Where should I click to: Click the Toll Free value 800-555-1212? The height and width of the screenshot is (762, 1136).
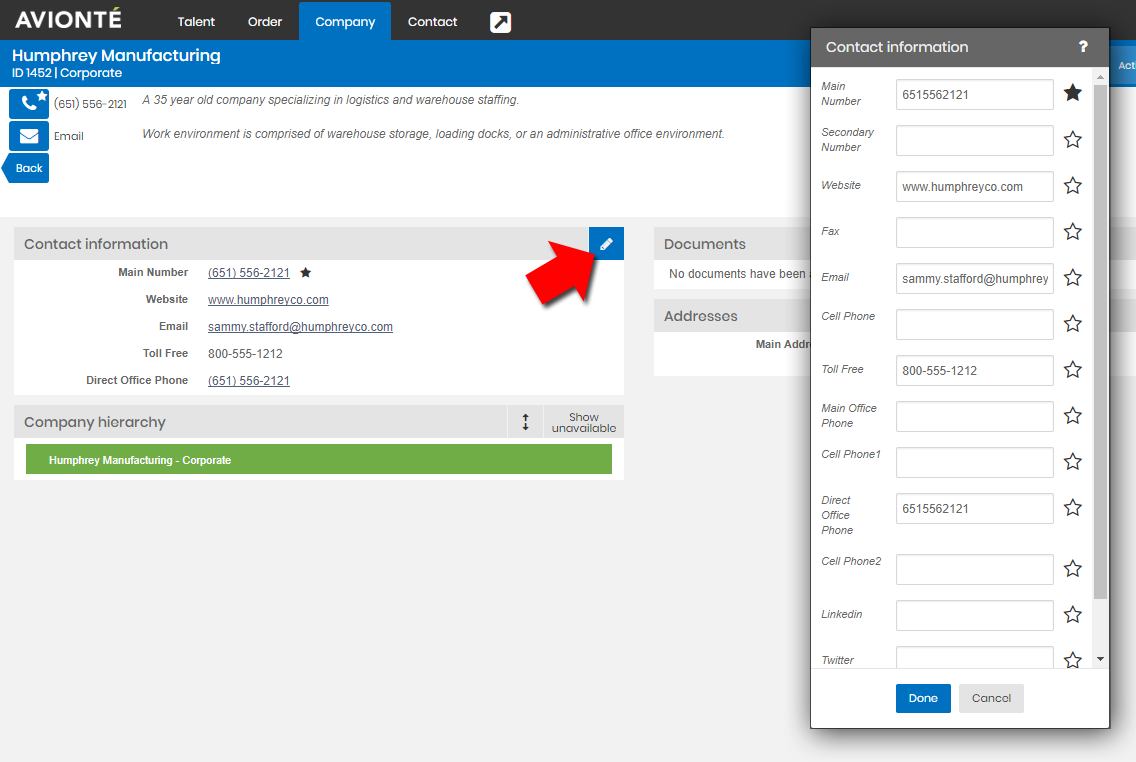pos(245,353)
